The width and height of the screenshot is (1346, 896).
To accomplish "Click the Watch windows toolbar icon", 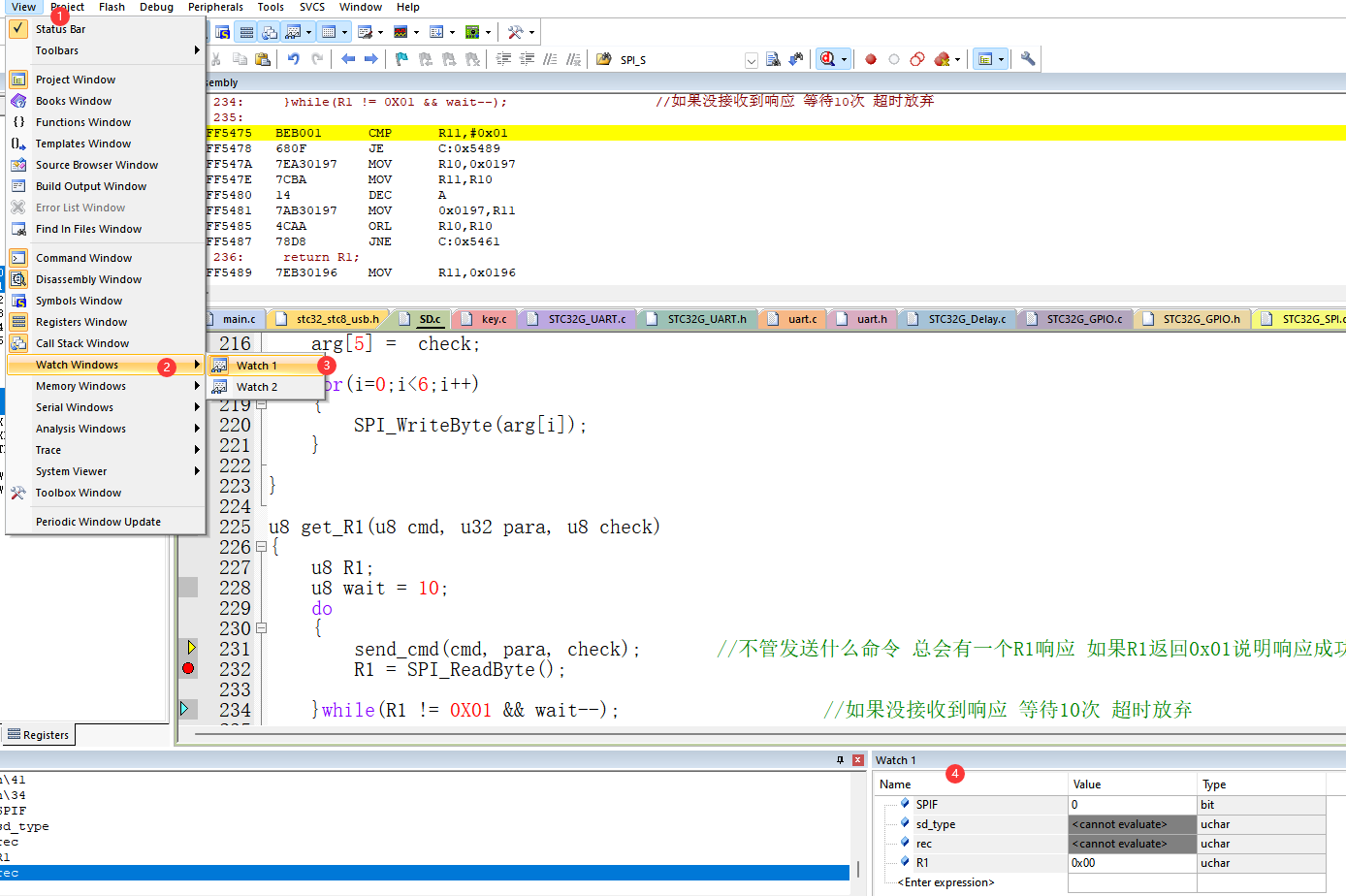I will (293, 32).
